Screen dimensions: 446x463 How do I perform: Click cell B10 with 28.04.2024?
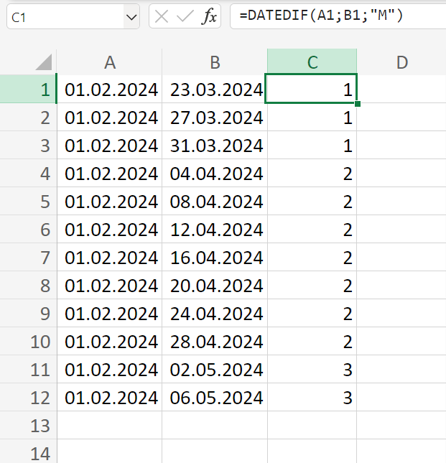point(215,341)
